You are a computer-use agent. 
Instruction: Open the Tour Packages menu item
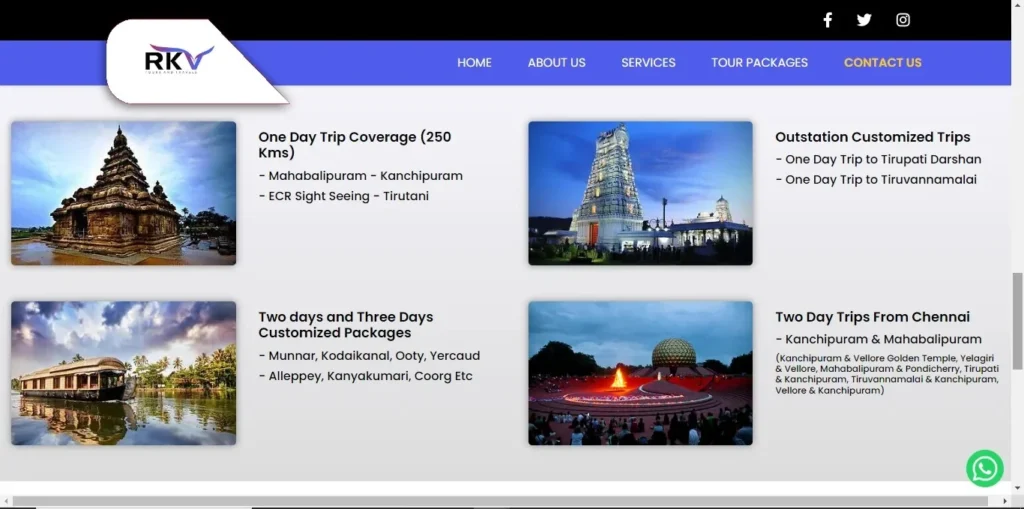759,62
